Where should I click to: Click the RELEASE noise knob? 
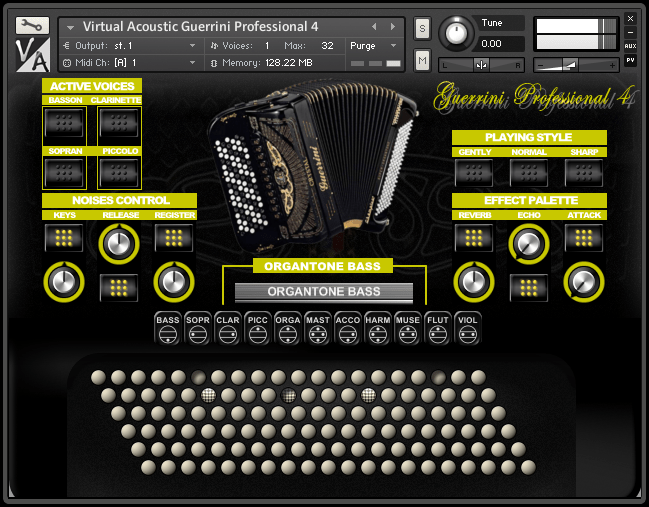point(119,244)
